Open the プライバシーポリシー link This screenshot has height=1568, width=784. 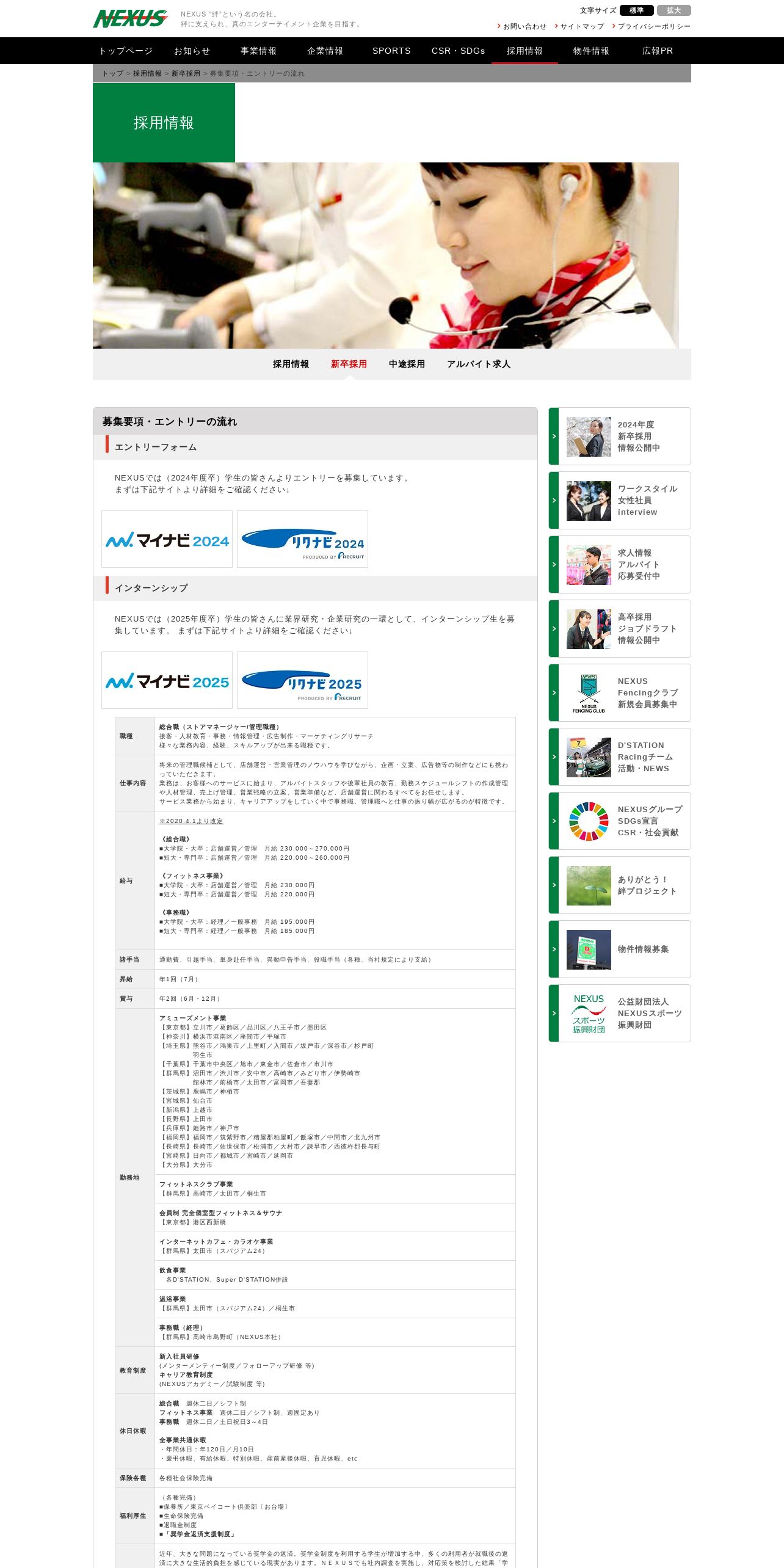654,26
